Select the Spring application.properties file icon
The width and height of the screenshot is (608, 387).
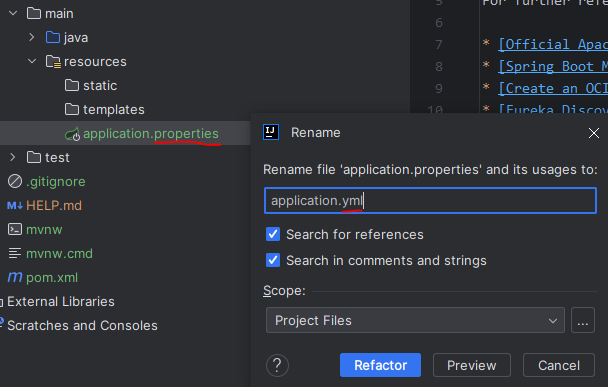click(x=73, y=134)
